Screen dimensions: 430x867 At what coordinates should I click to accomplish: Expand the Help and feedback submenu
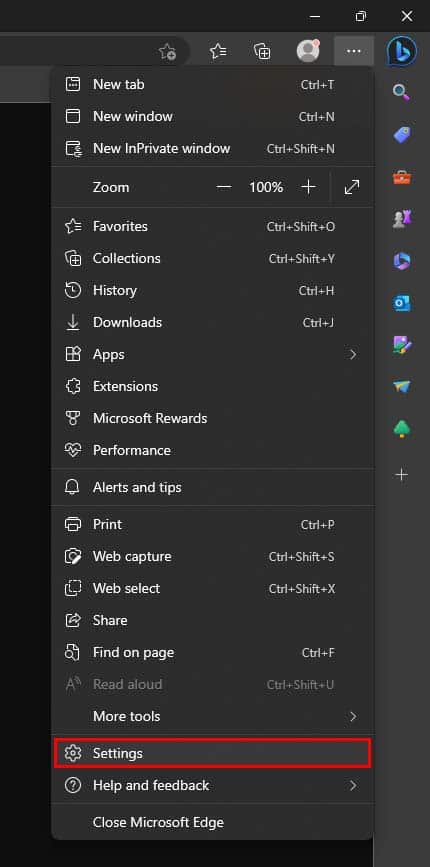click(x=213, y=786)
